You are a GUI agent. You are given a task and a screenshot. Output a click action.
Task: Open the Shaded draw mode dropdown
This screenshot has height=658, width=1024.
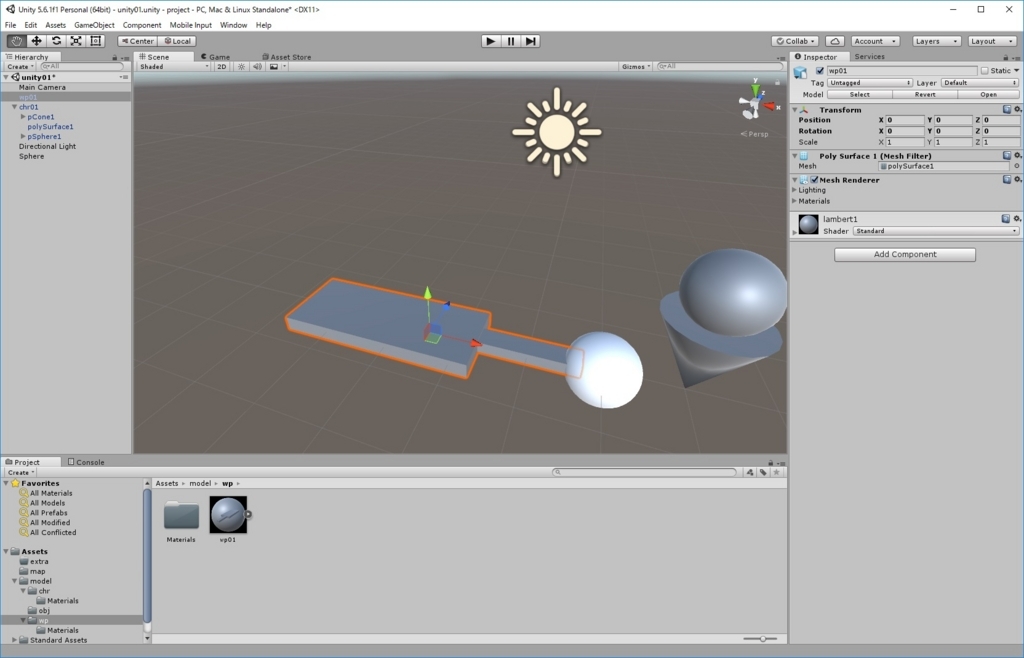[173, 67]
